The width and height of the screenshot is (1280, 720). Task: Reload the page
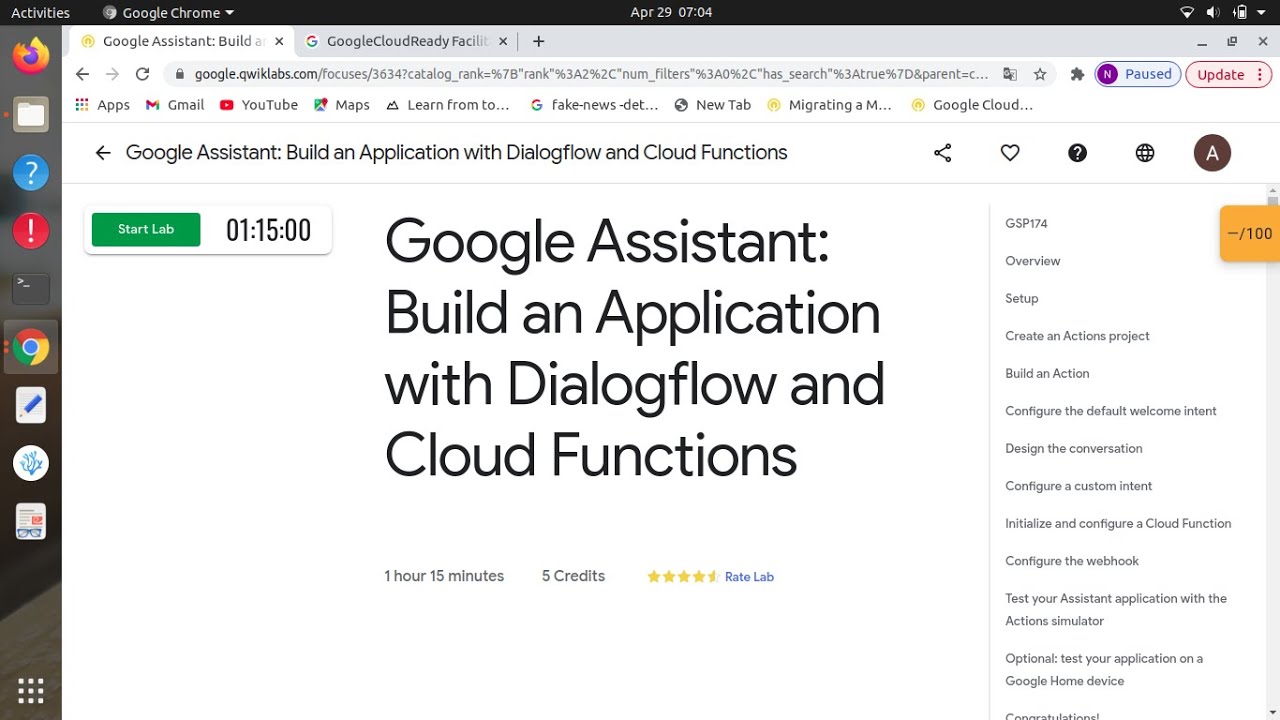(142, 74)
